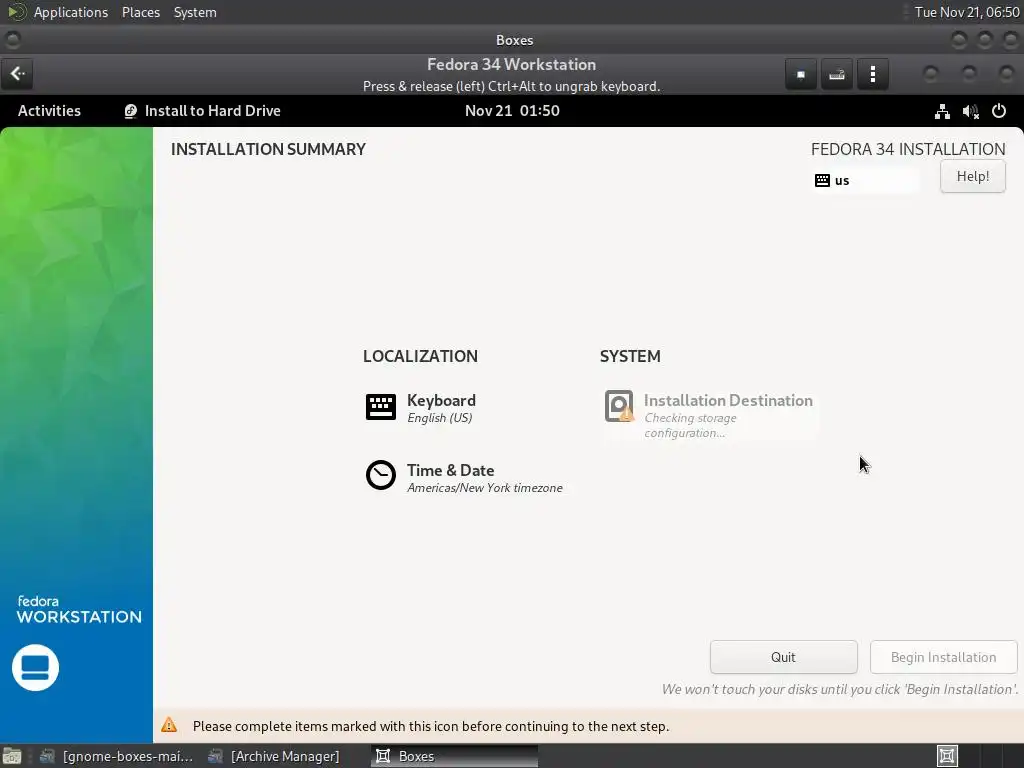Switch to the gnome-boxes-mai... taskbar window
Screen dimensions: 1024x768
116,756
